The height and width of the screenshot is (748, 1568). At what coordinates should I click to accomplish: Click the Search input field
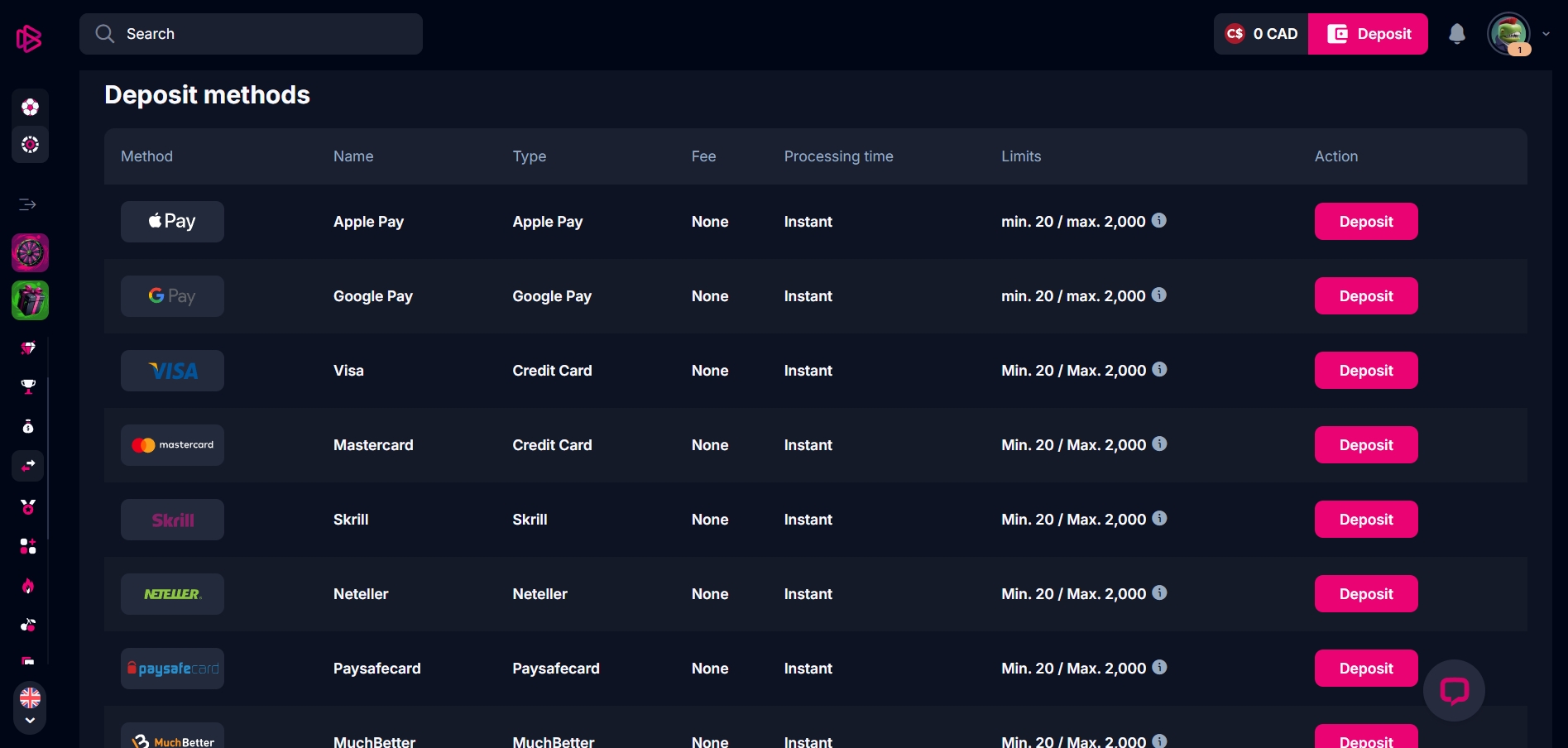pyautogui.click(x=251, y=34)
